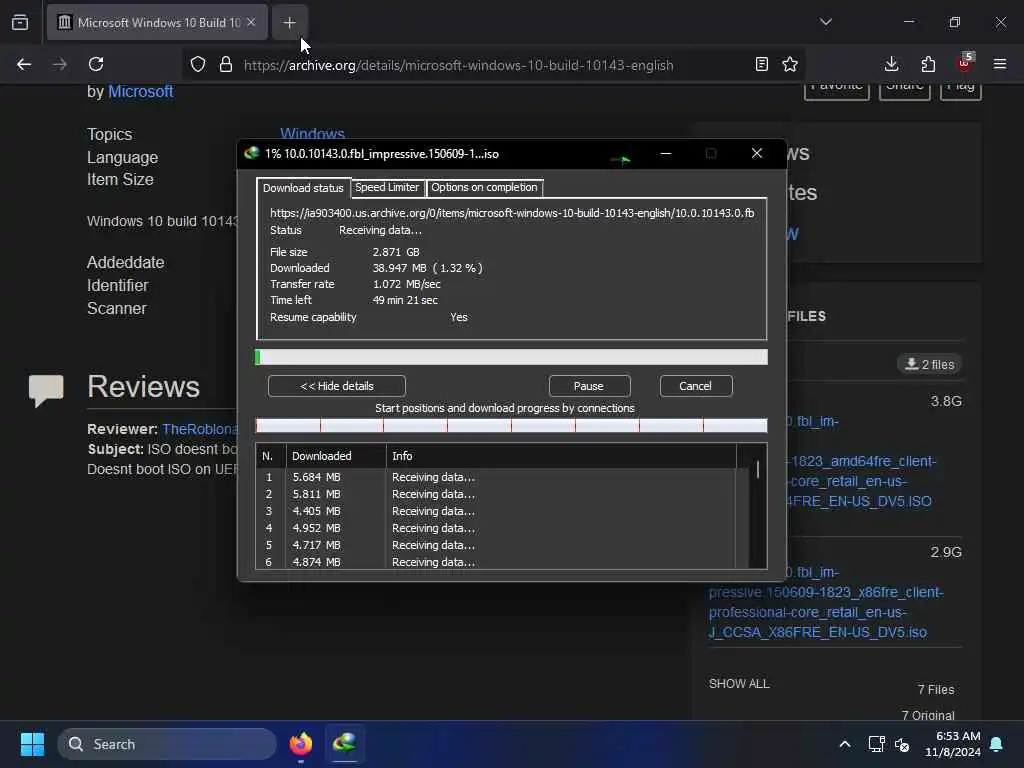Screen dimensions: 1024x768
Task: Minimize the IDM download dialog
Action: tap(665, 153)
